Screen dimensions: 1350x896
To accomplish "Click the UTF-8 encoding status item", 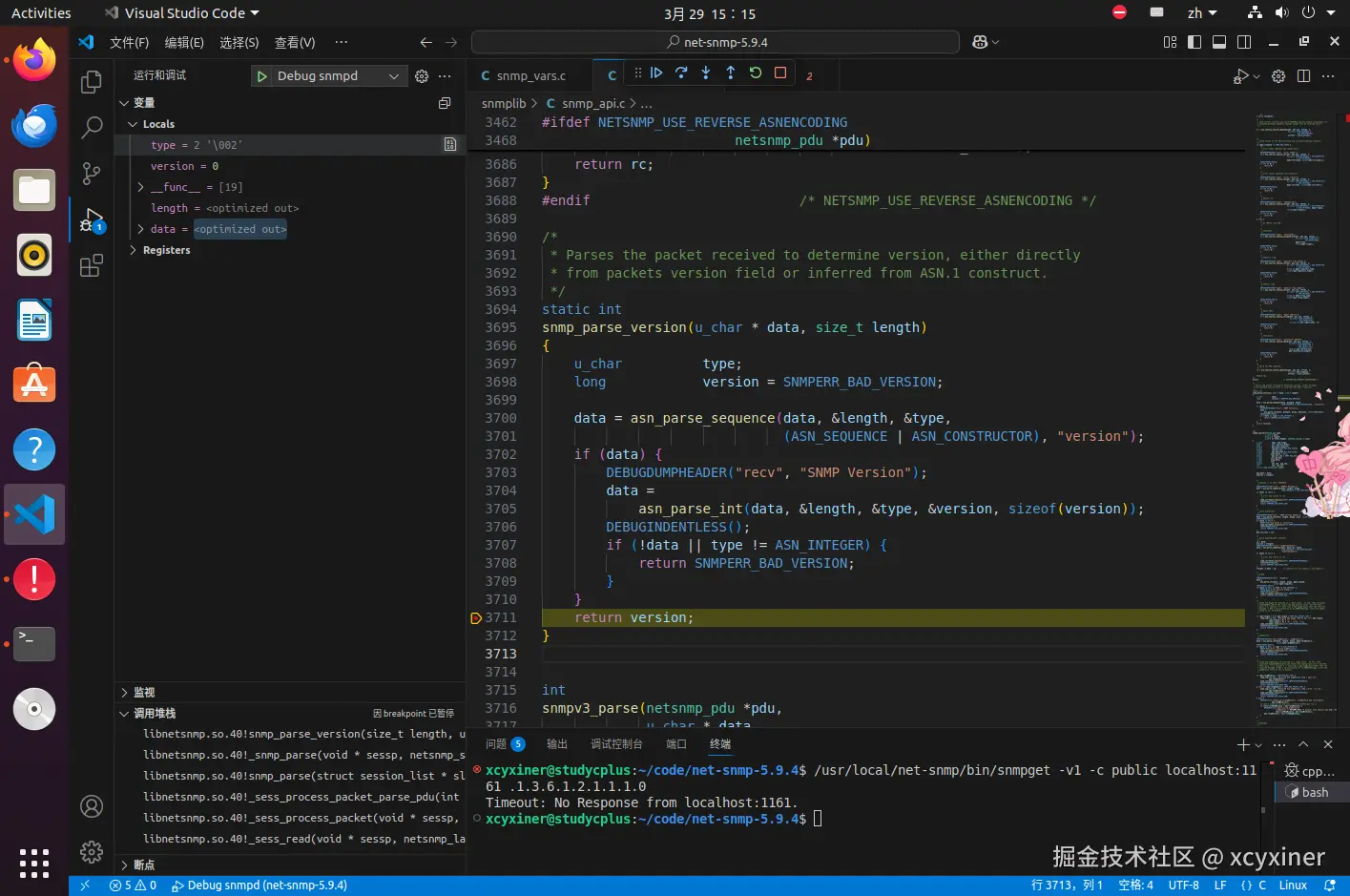I will click(1183, 886).
